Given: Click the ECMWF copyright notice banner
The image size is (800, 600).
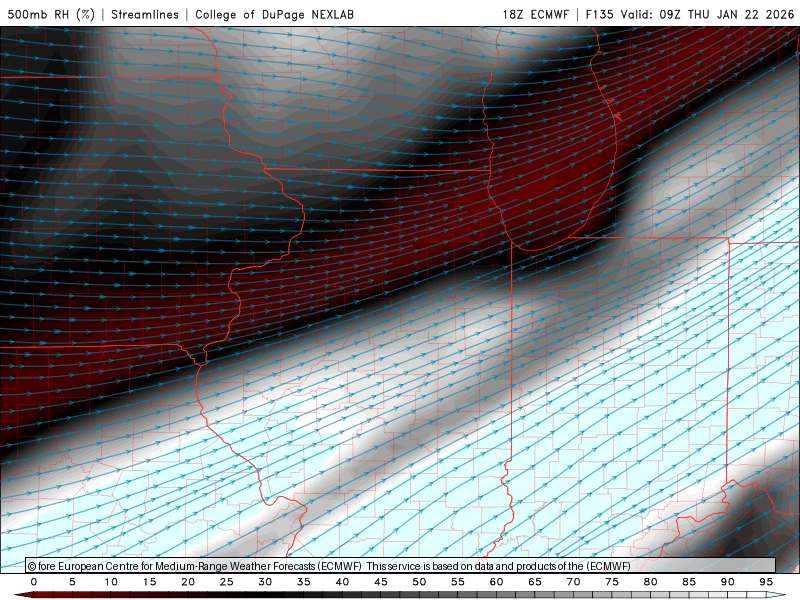Looking at the screenshot, I should tap(401, 566).
